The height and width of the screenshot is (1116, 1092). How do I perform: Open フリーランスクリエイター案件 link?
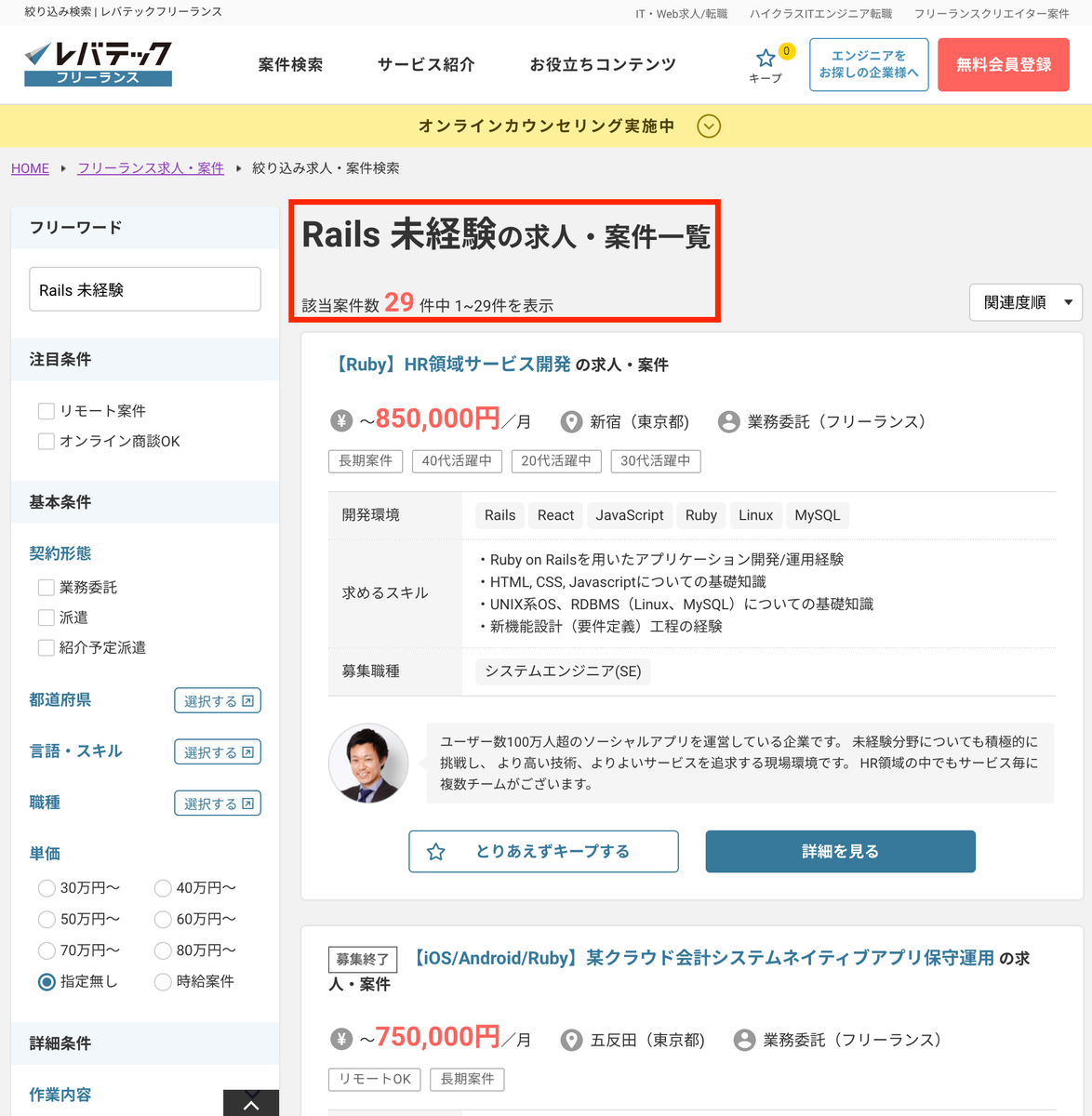coord(992,14)
